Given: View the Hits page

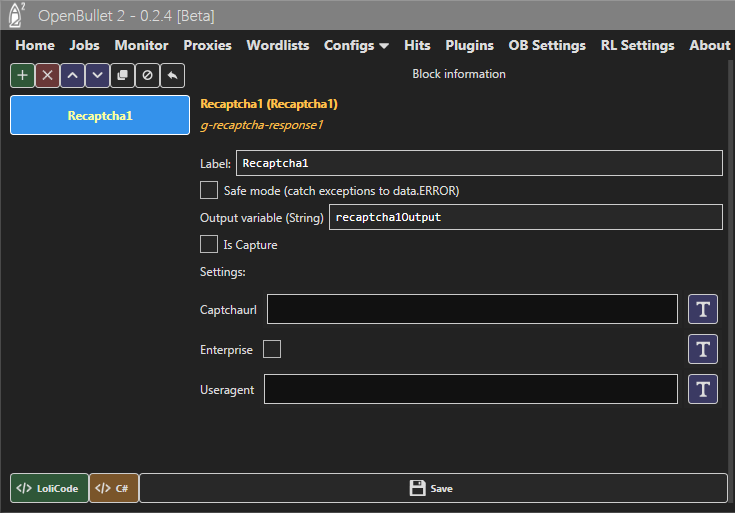Looking at the screenshot, I should pos(417,45).
